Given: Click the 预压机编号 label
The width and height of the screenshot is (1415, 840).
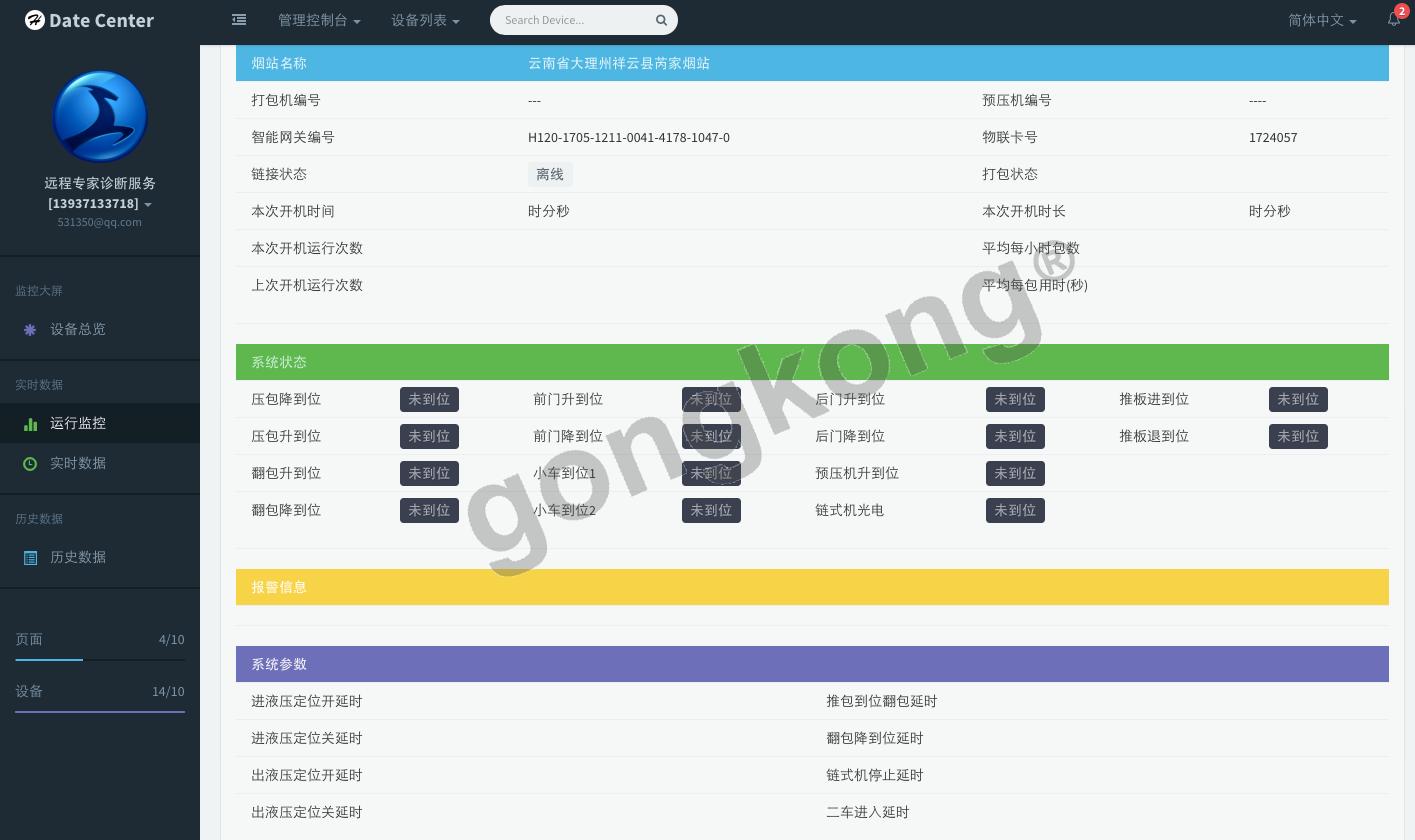Looking at the screenshot, I should click(x=1017, y=100).
